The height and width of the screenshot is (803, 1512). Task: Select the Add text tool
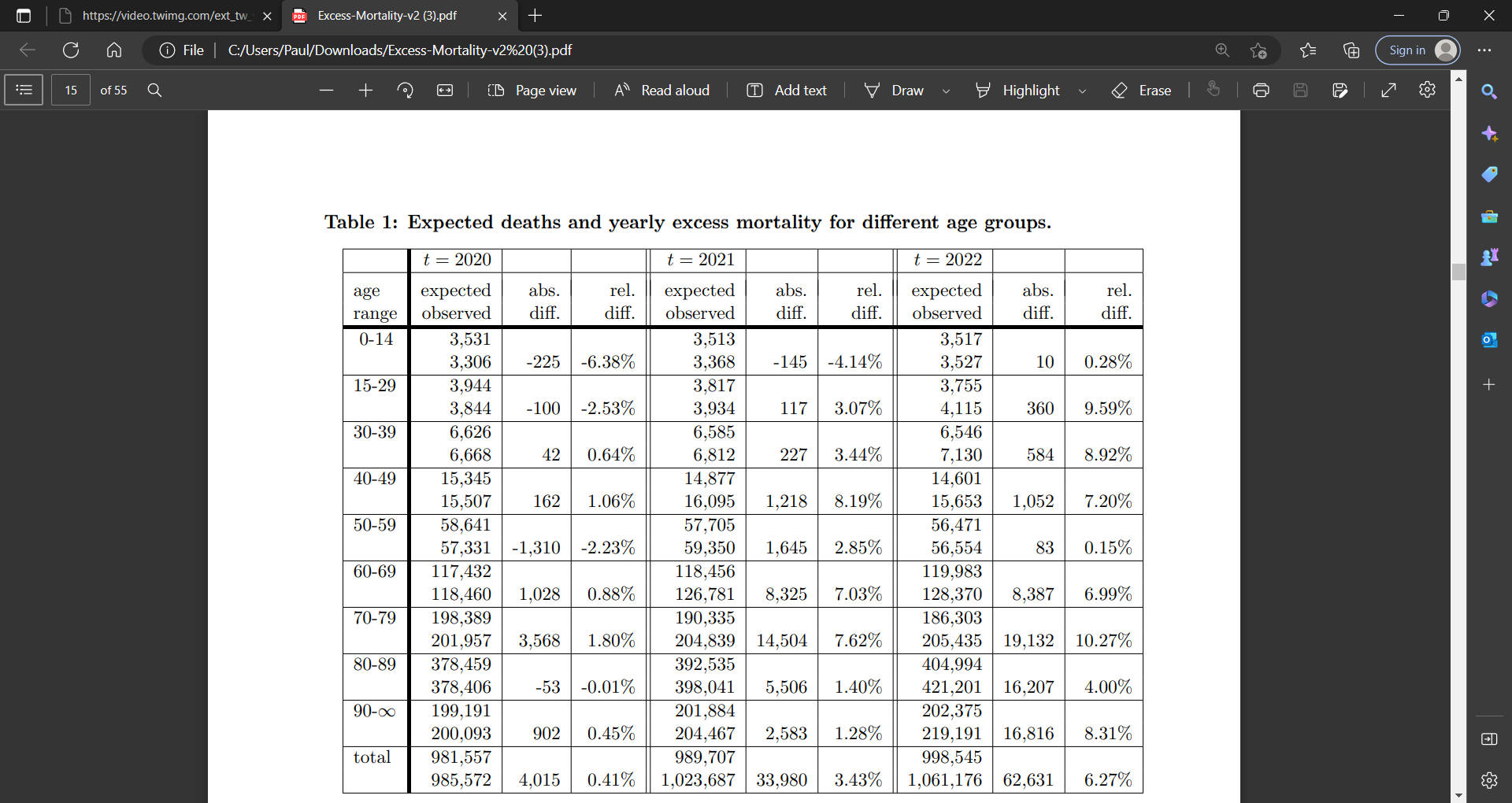786,90
